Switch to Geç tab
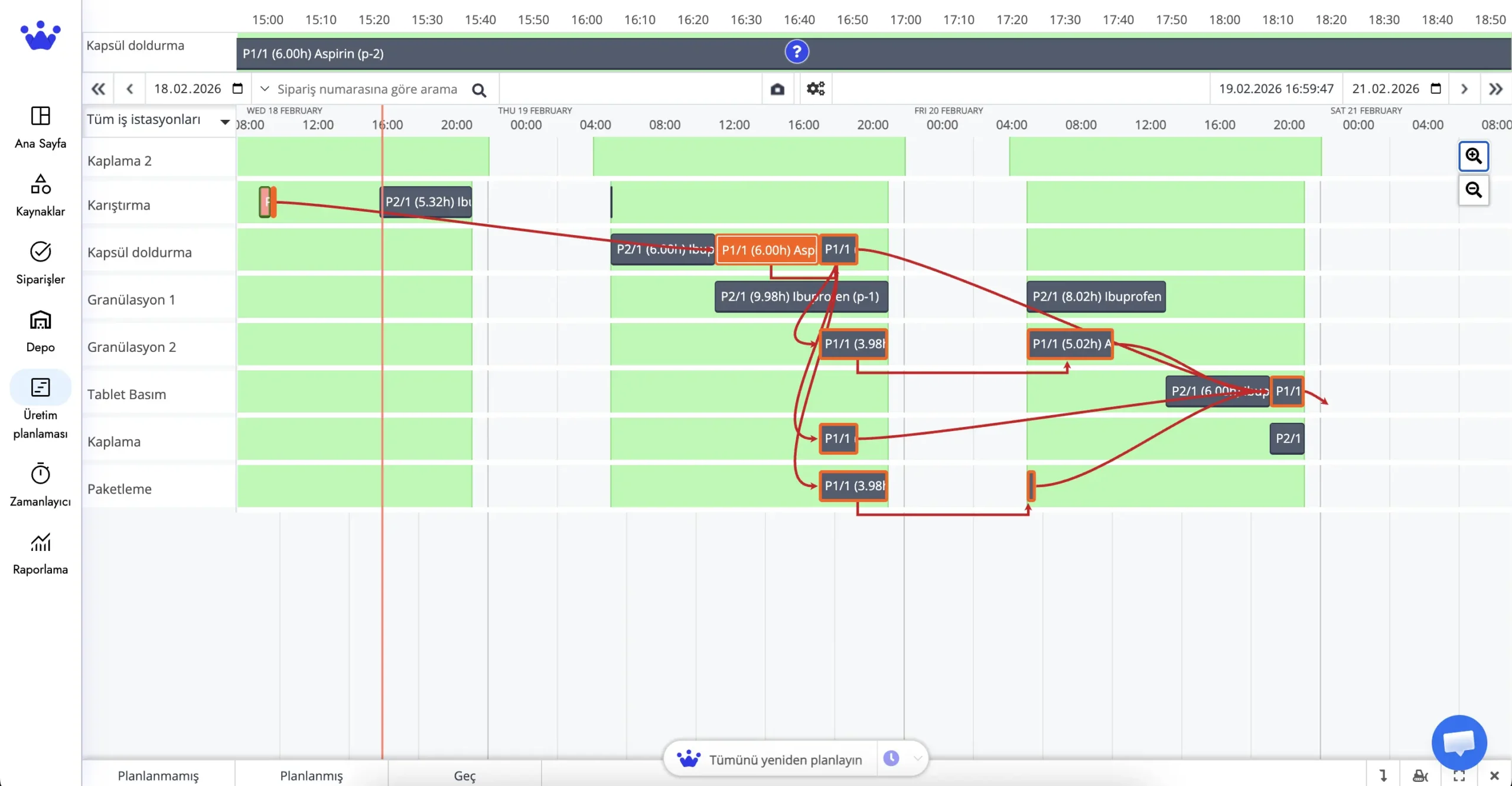Screen dimensions: 1512x786 (x=464, y=775)
